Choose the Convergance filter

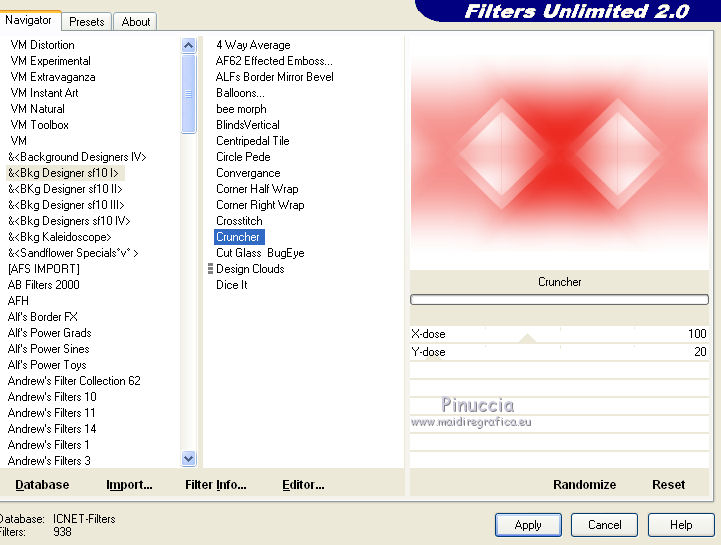pyautogui.click(x=248, y=173)
